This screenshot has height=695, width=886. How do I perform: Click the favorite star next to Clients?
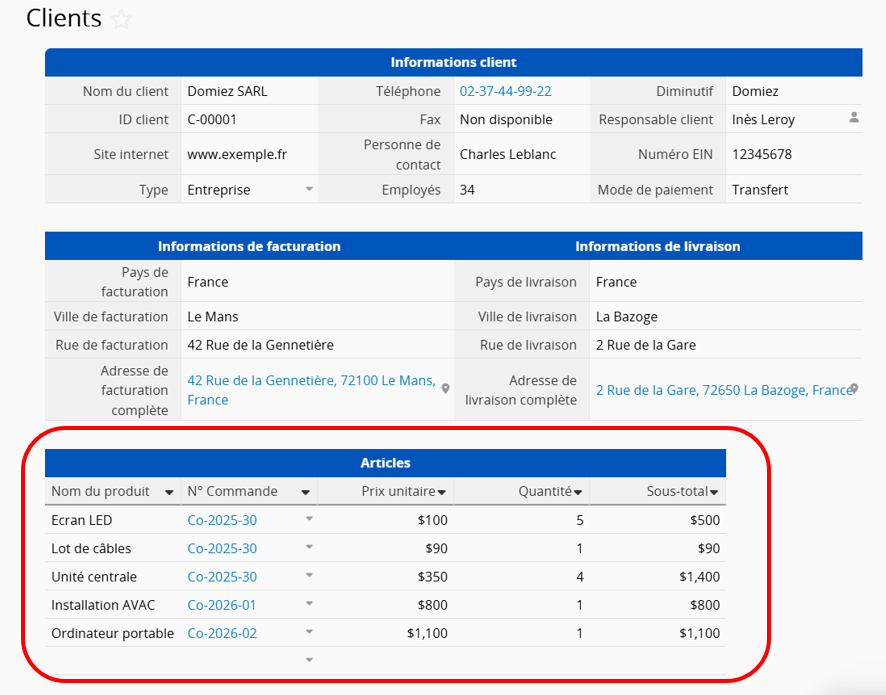click(121, 20)
